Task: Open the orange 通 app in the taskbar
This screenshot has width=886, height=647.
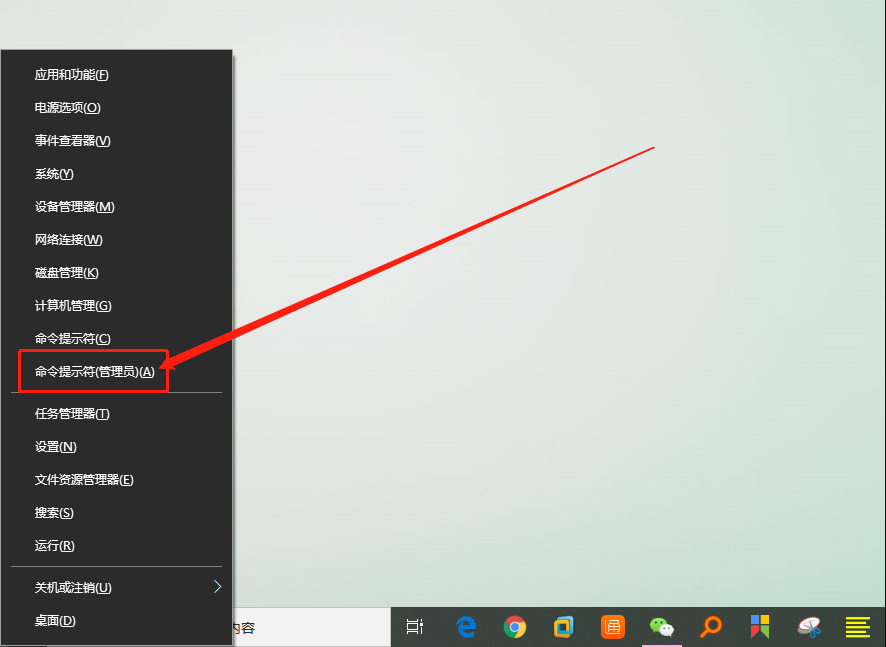Action: [x=612, y=628]
